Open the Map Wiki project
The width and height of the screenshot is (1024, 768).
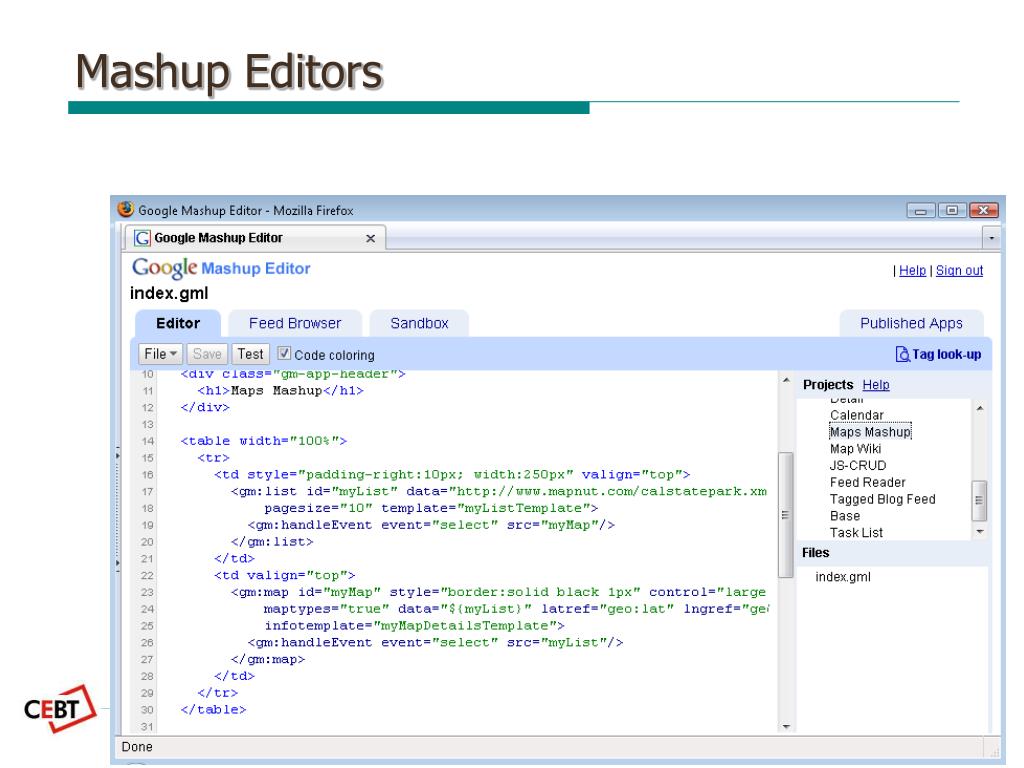[856, 449]
